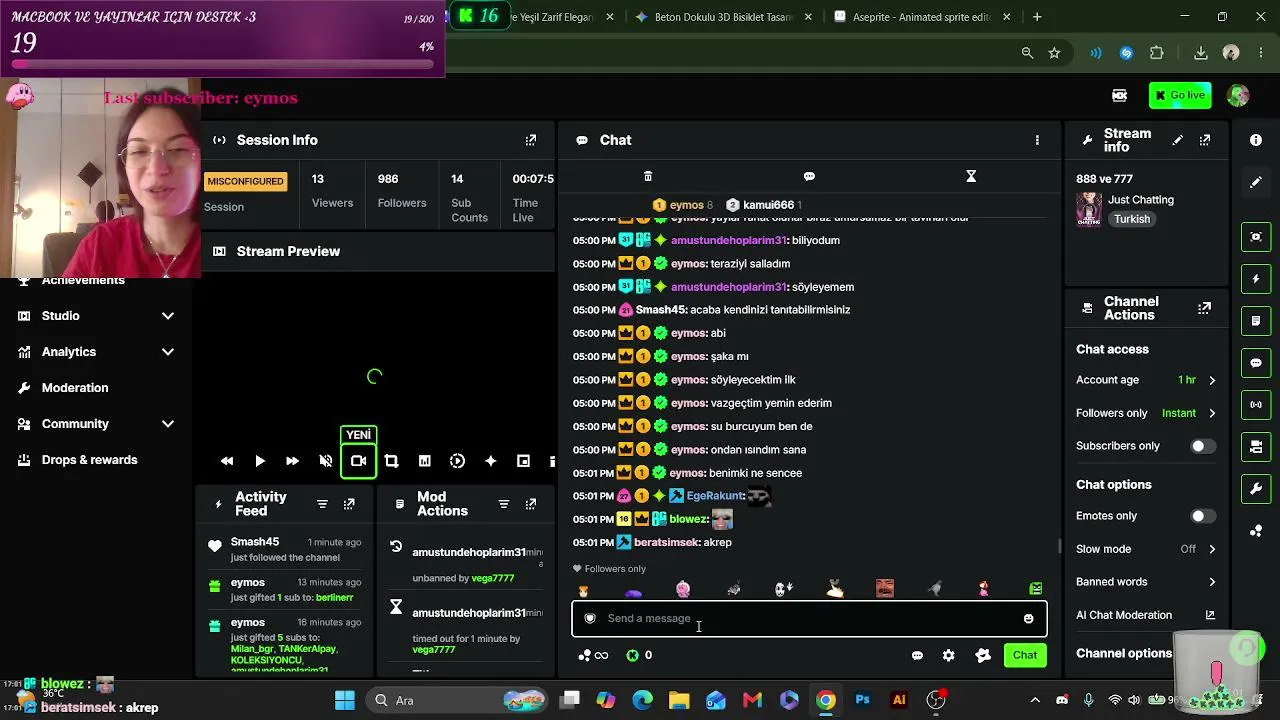The image size is (1280, 720).
Task: Switch to Beton Dokulu 3D Bisiklet tab
Action: coord(724,17)
